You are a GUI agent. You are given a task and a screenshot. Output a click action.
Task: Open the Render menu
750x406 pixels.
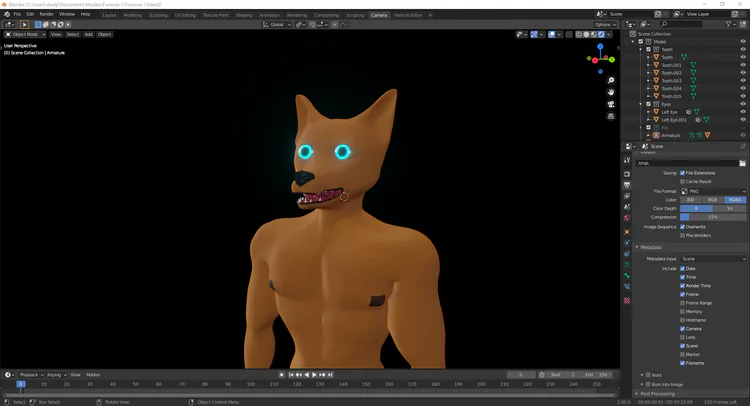click(46, 14)
